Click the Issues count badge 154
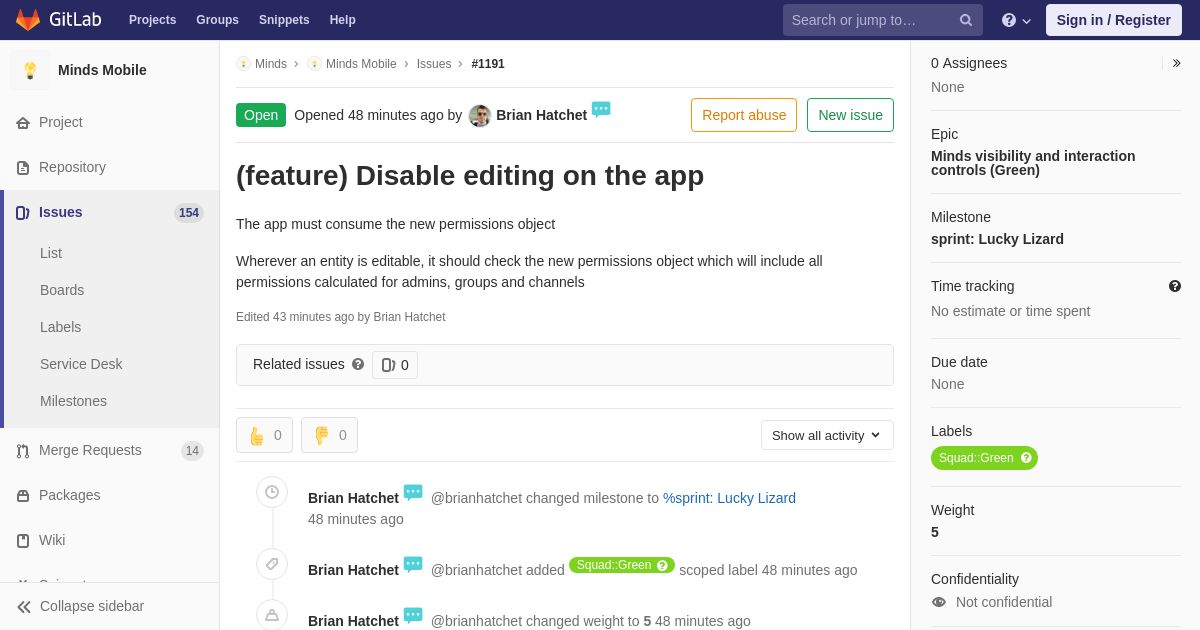 pyautogui.click(x=189, y=213)
